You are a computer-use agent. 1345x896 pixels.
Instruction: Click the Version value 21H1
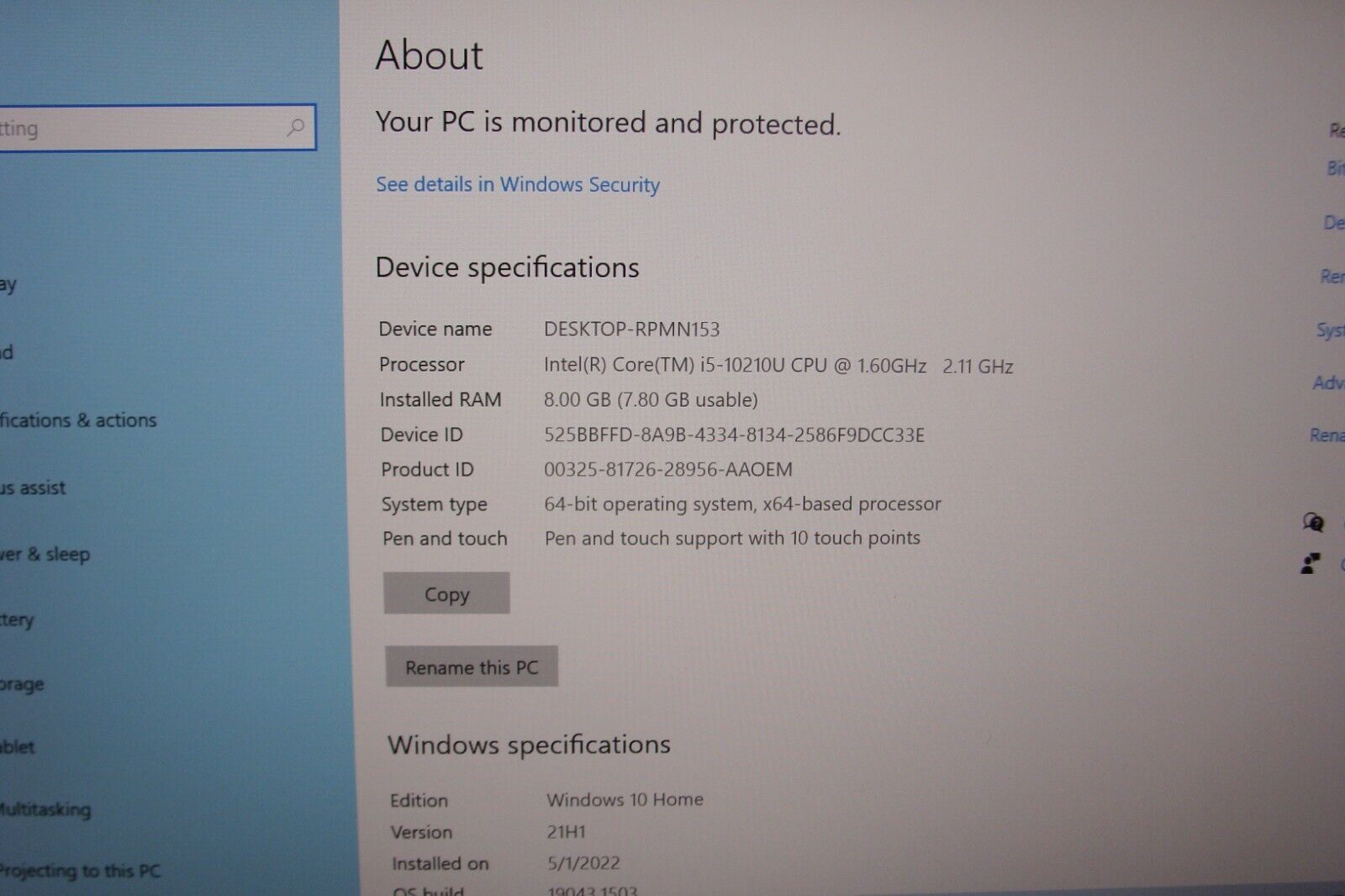coord(566,832)
